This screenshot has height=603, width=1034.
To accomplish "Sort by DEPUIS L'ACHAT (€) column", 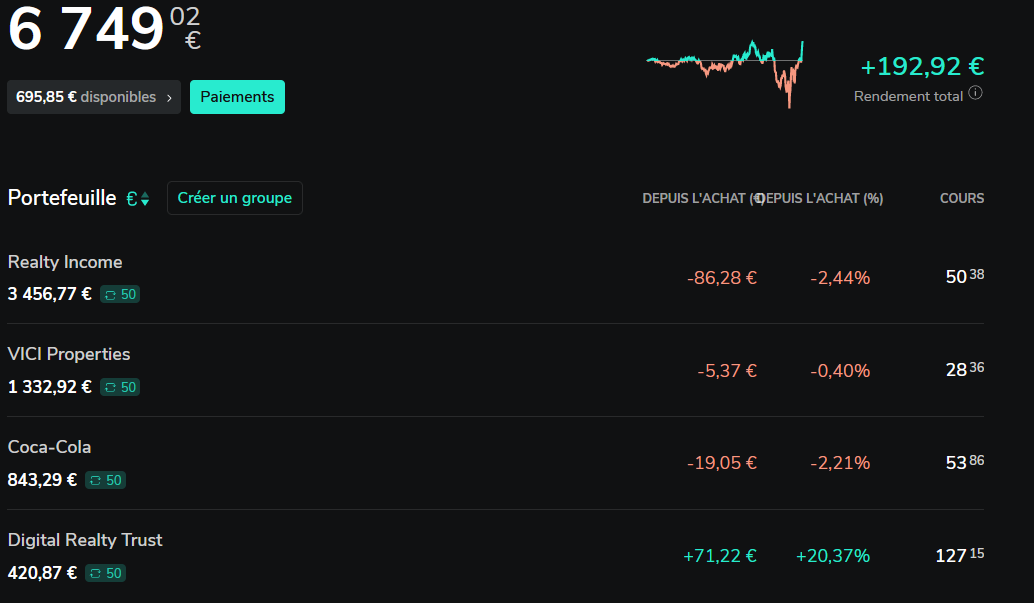I will coord(704,198).
